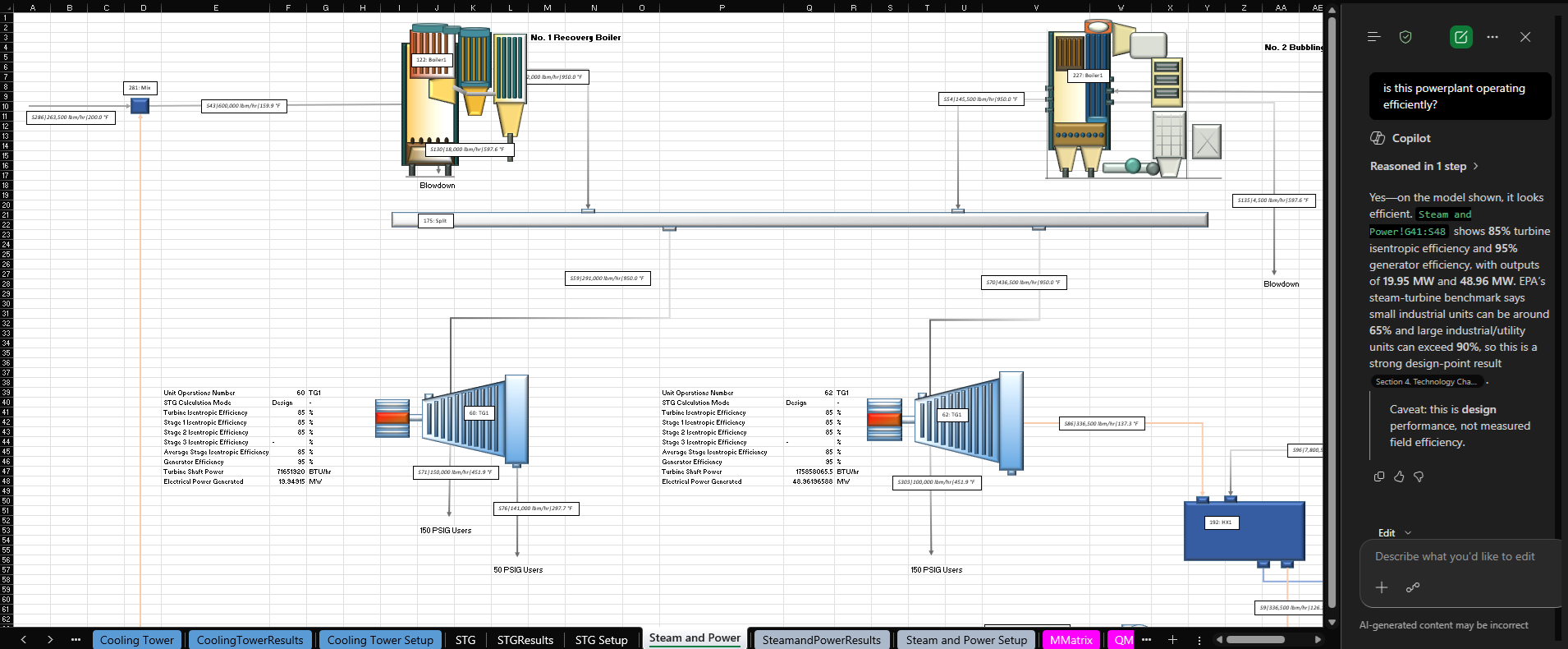Select the Copilot heading icon

pos(1378,138)
